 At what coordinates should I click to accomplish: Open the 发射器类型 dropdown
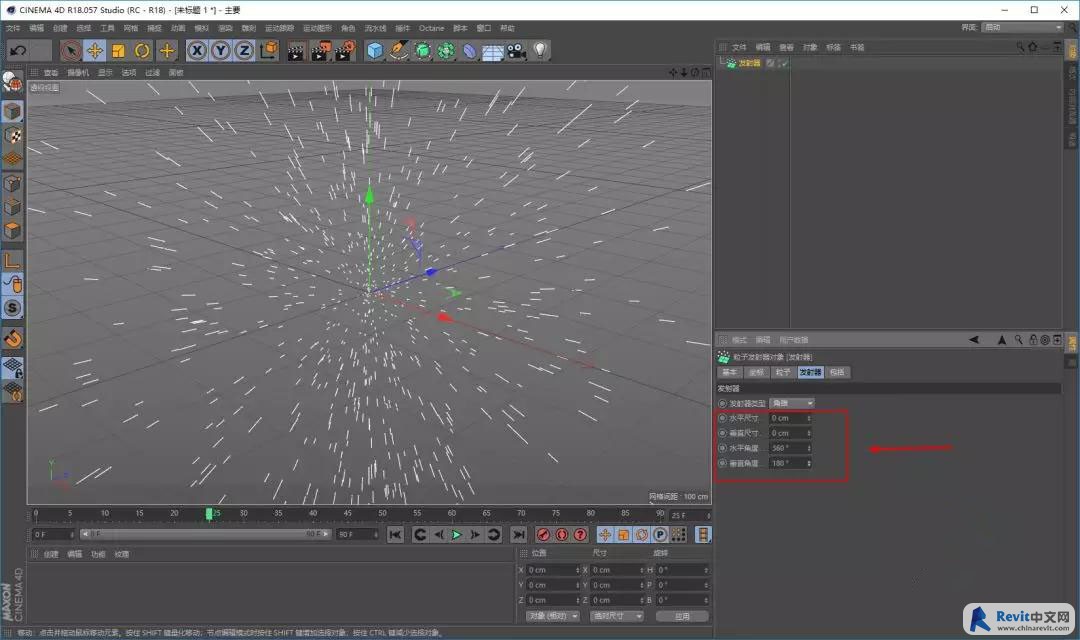coord(792,403)
